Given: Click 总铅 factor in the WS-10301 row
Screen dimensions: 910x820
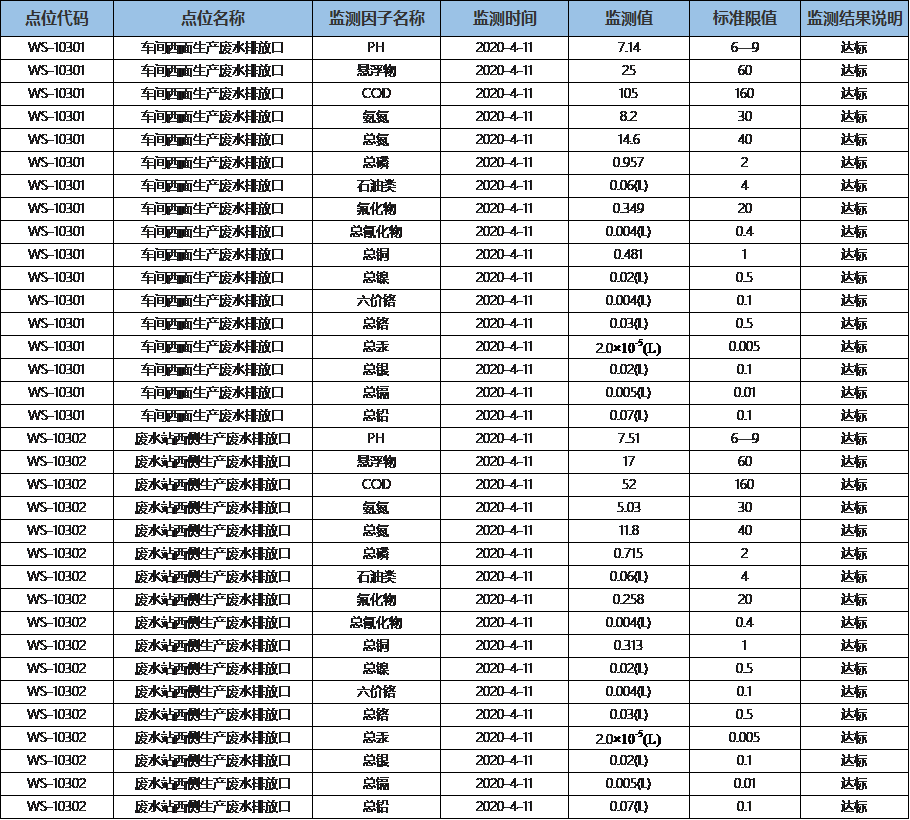Looking at the screenshot, I should click(x=376, y=416).
